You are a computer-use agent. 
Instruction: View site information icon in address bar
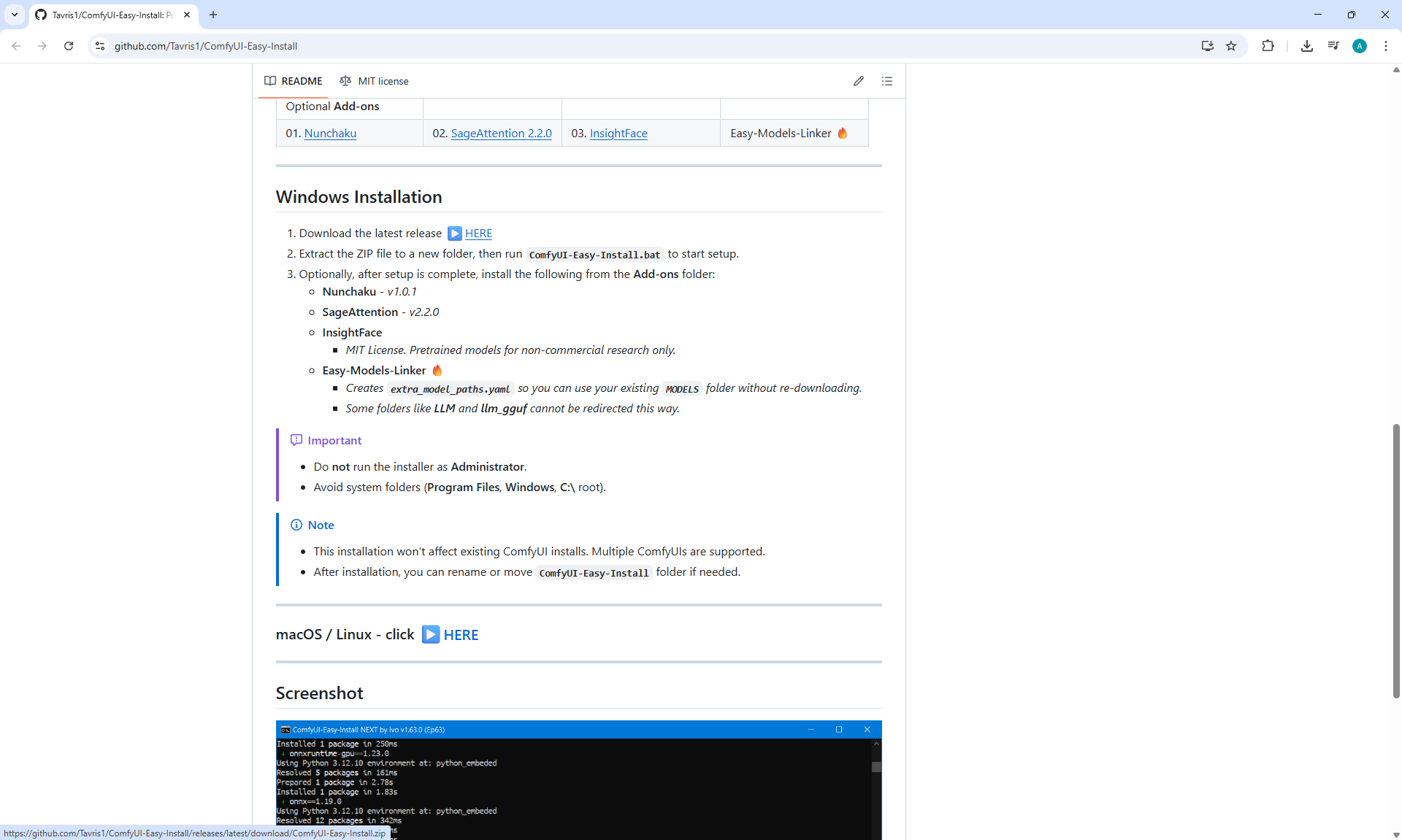click(100, 46)
